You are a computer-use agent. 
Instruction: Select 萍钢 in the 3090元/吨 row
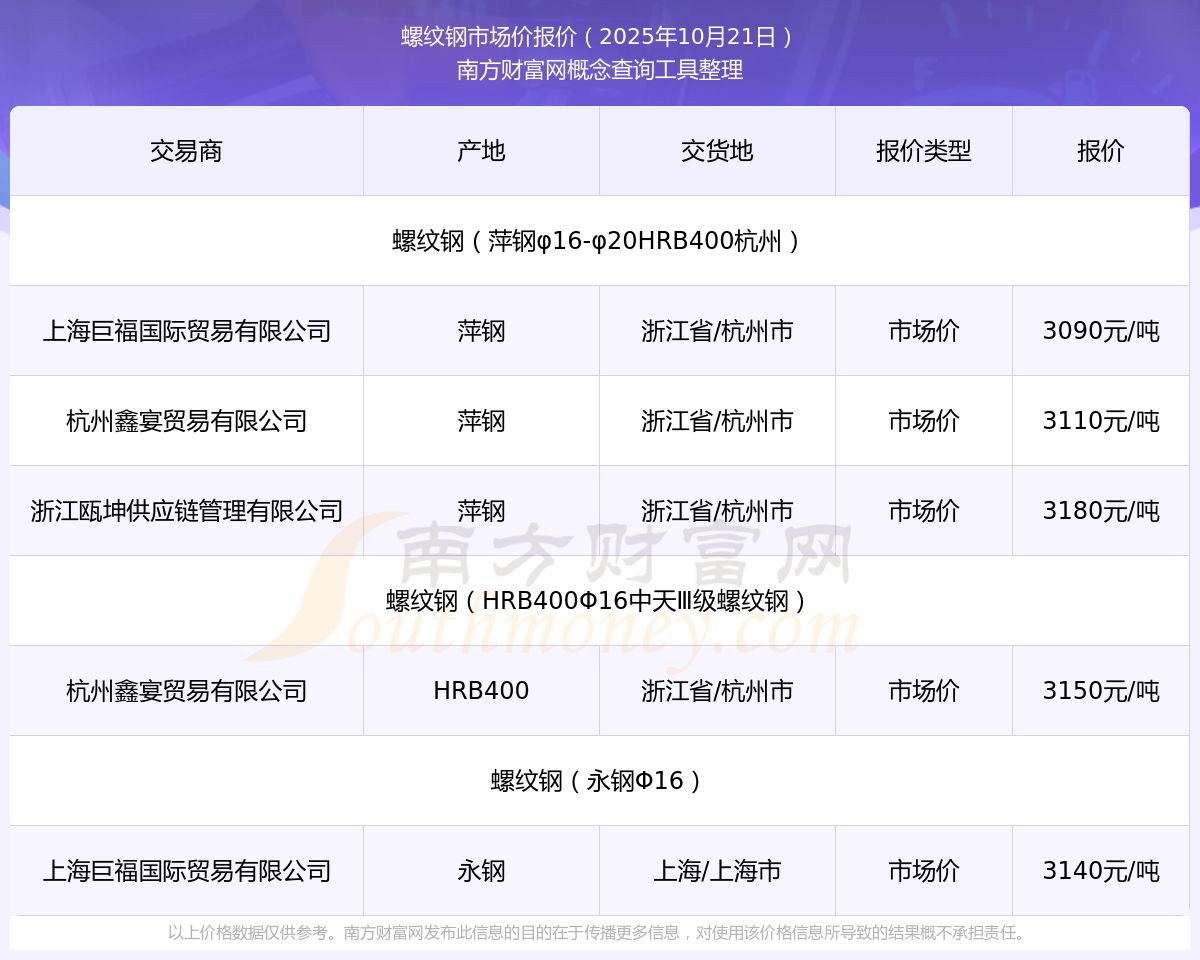(481, 331)
